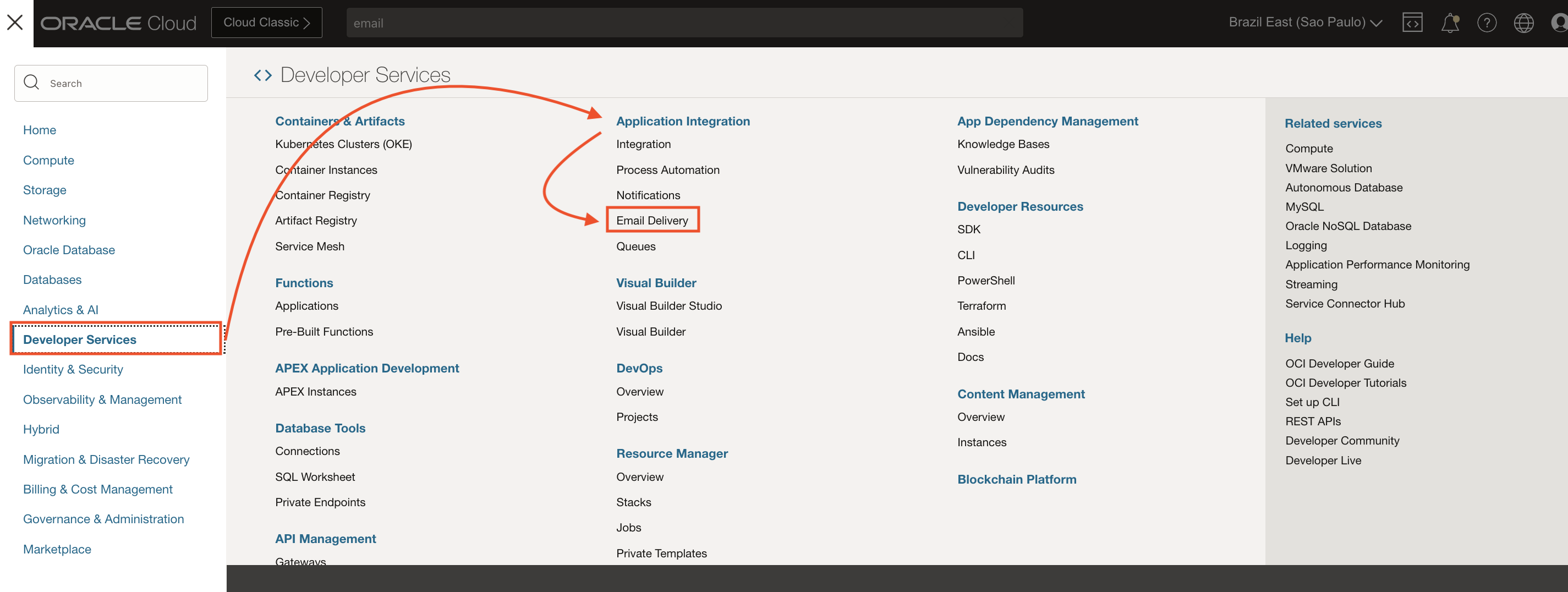Screen dimensions: 1568x592
Task: Open the highlighted Email Delivery service
Action: point(653,220)
